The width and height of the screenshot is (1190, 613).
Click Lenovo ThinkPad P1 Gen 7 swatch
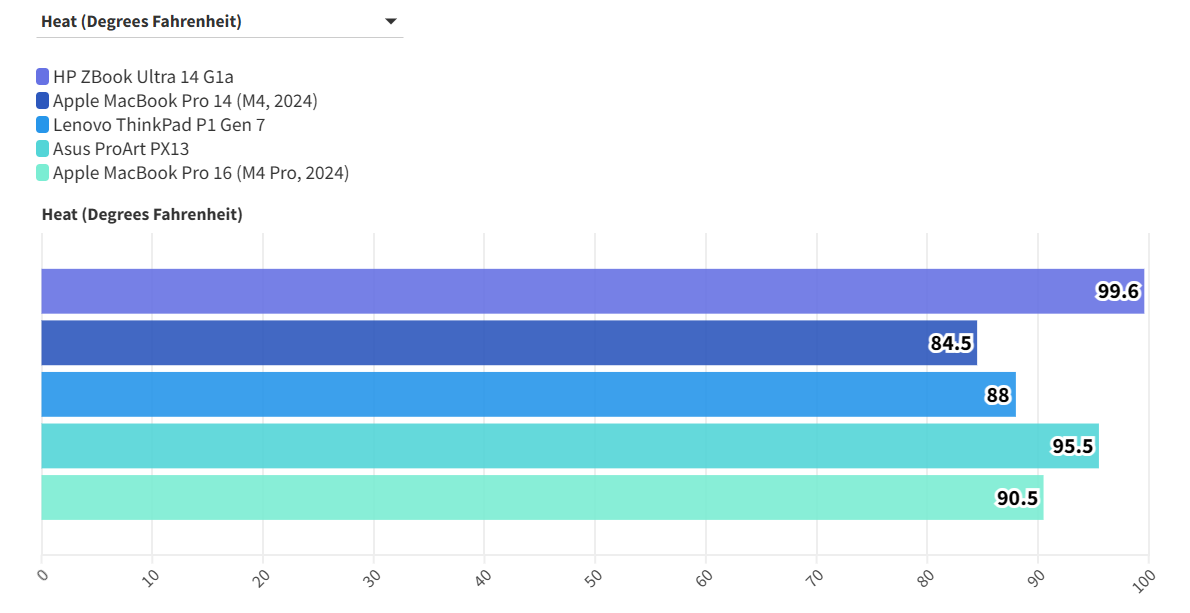[x=43, y=125]
